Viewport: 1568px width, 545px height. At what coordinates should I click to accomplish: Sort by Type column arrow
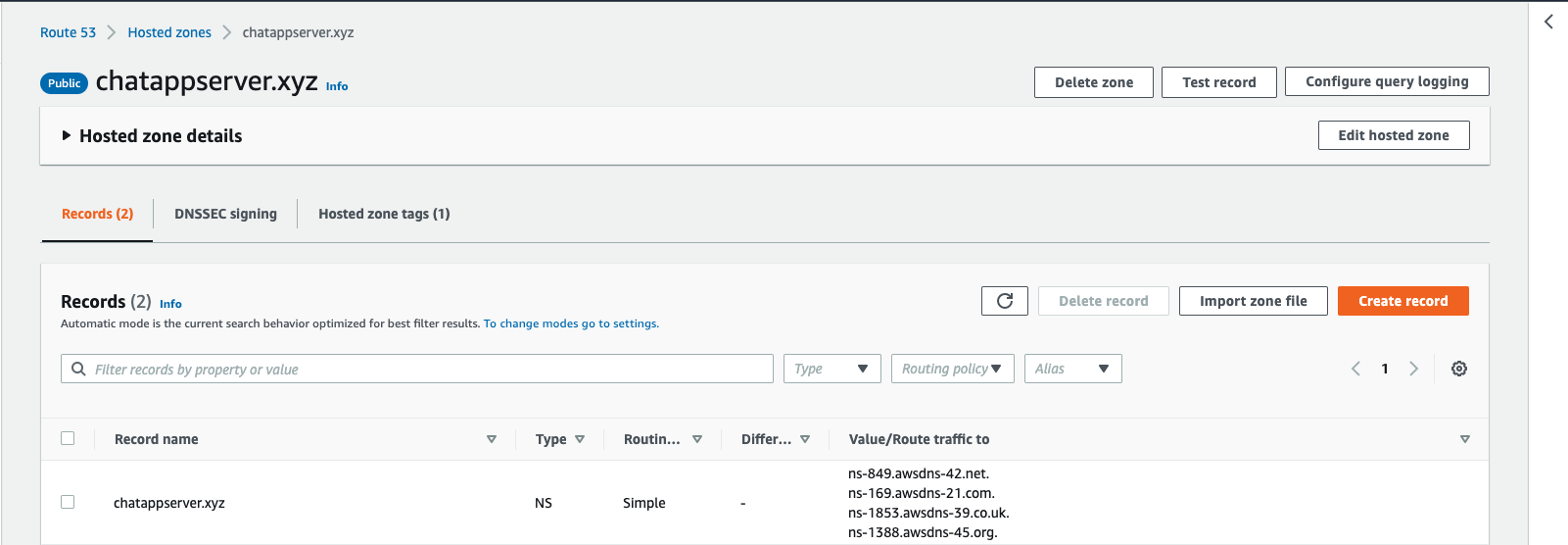pos(580,439)
